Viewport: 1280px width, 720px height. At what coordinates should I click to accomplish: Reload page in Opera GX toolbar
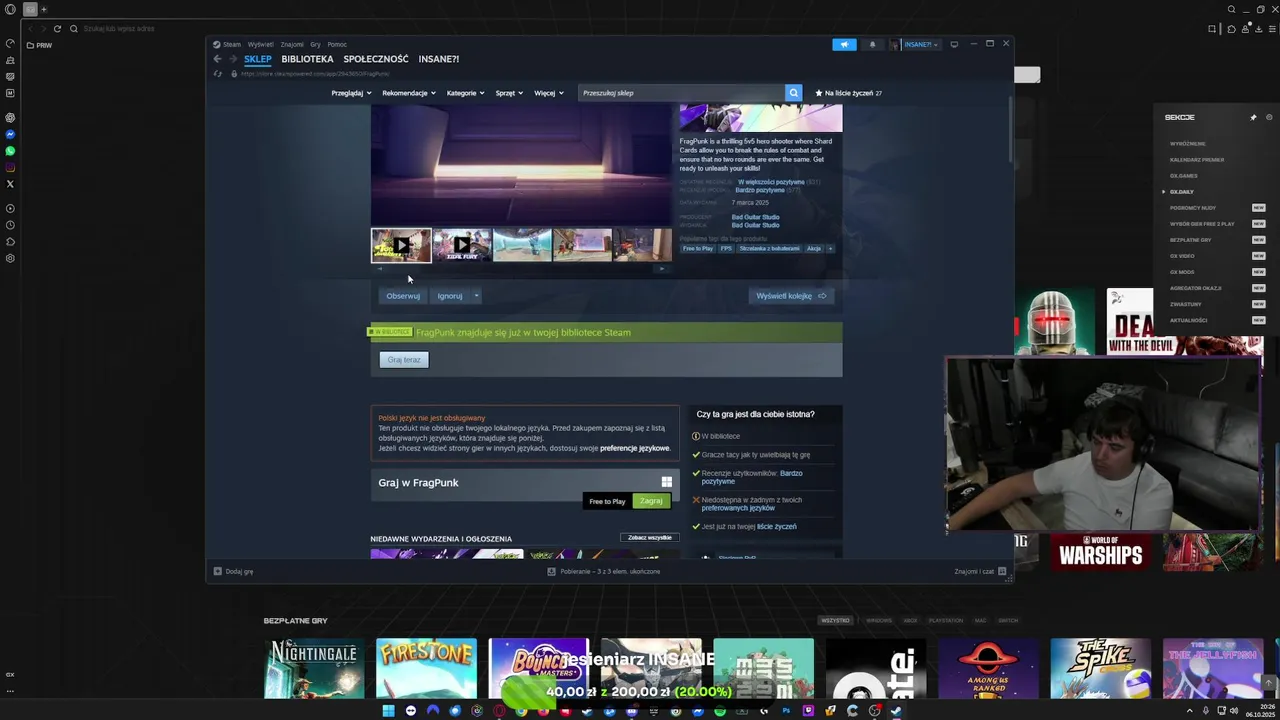pos(57,29)
